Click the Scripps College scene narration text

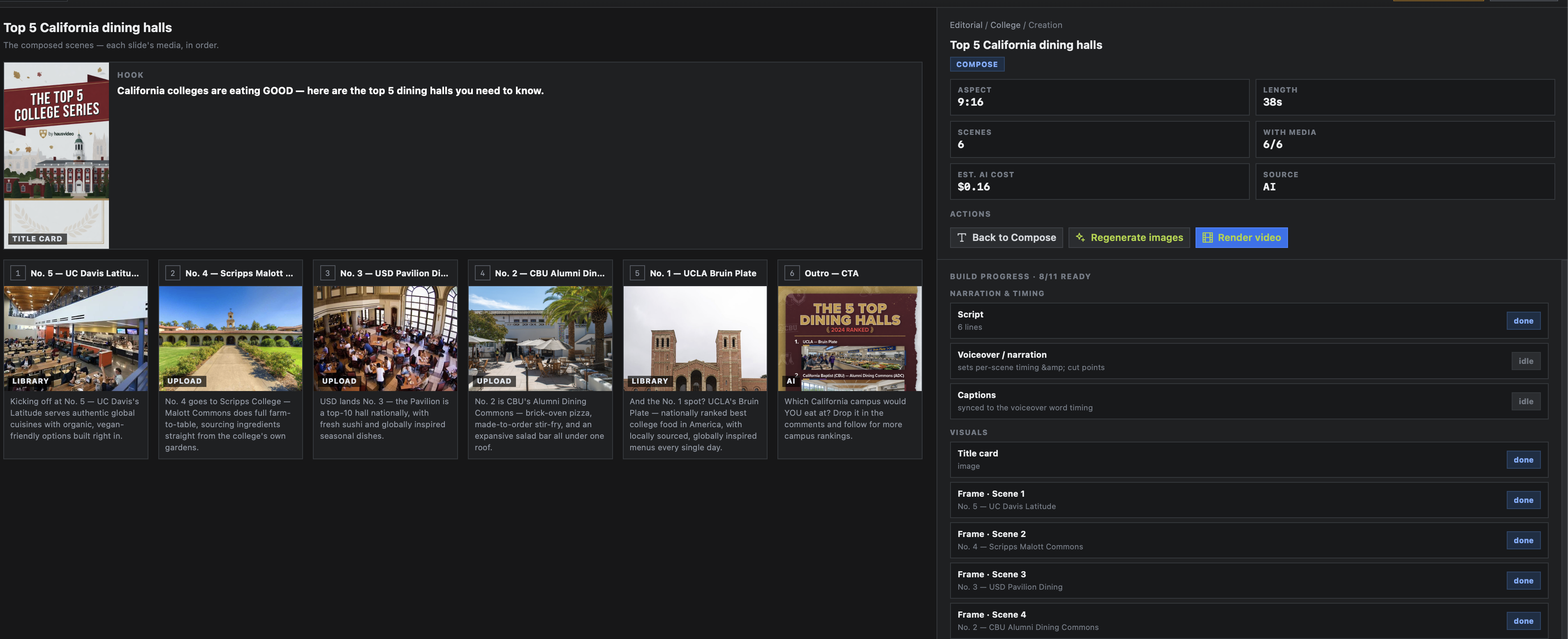(x=228, y=424)
